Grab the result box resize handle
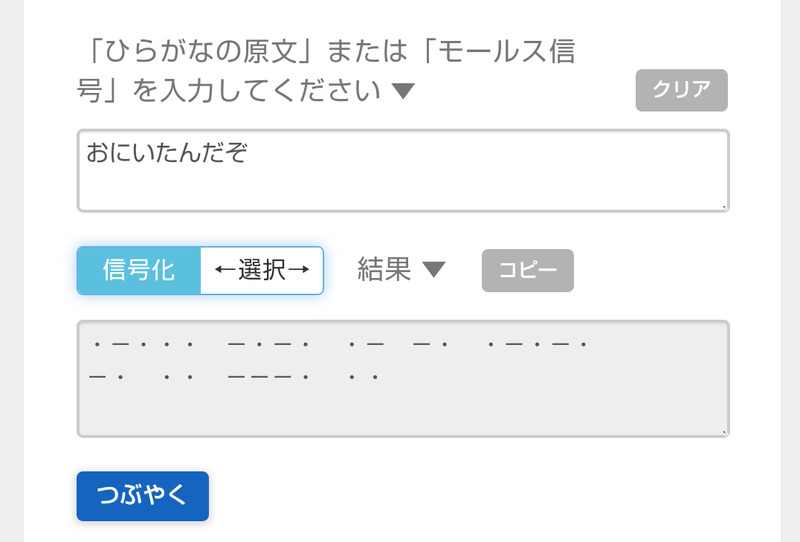Viewport: 800px width, 542px height. click(724, 432)
